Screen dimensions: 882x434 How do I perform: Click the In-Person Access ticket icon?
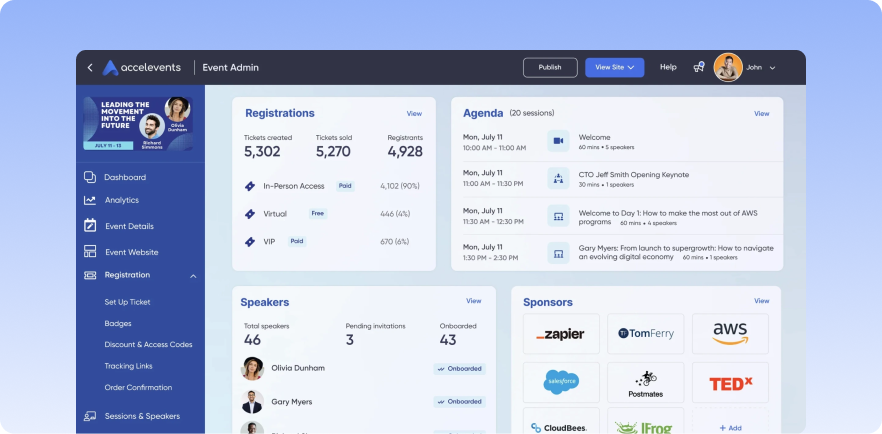coord(250,186)
